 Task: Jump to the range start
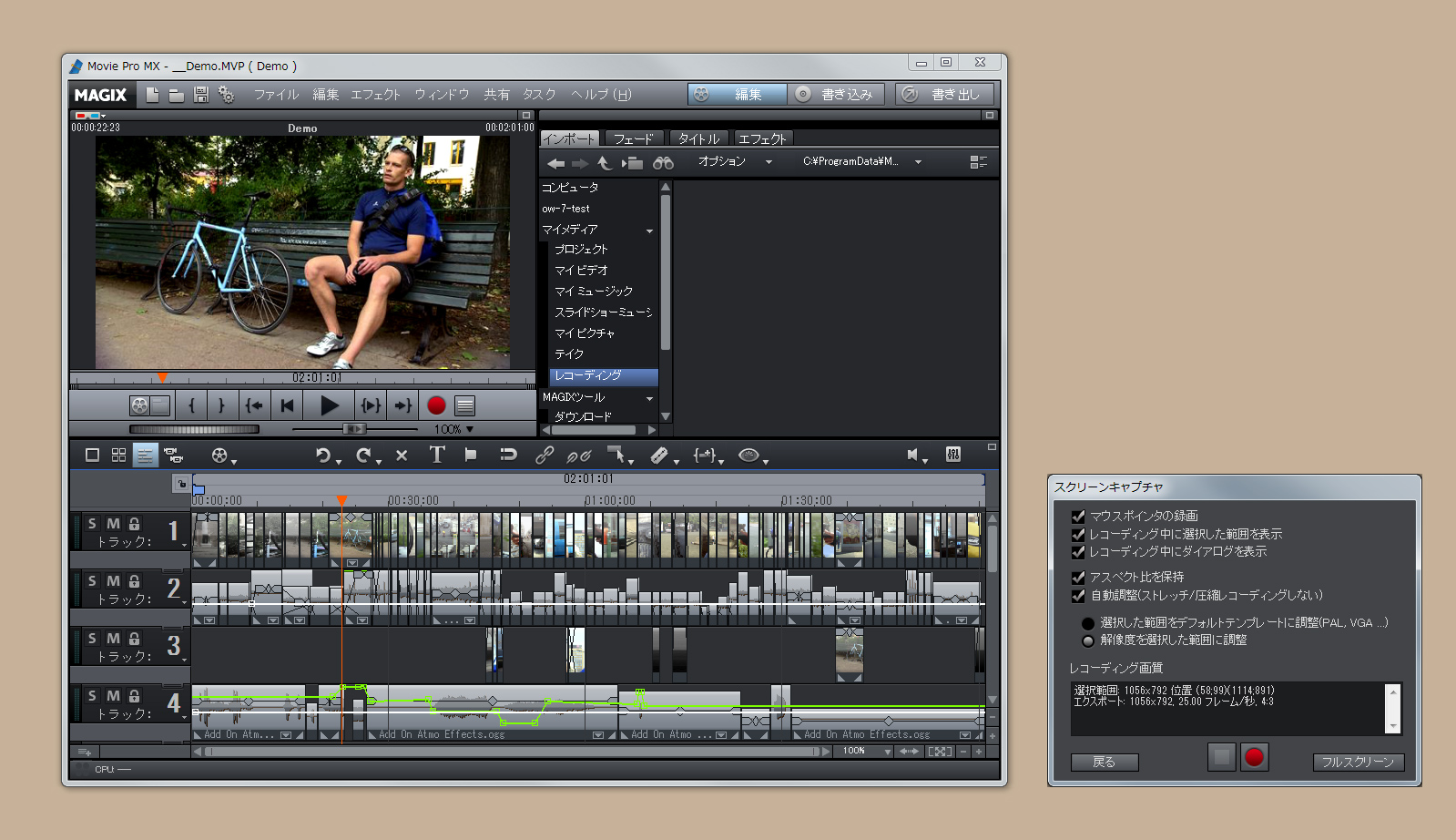pos(254,405)
